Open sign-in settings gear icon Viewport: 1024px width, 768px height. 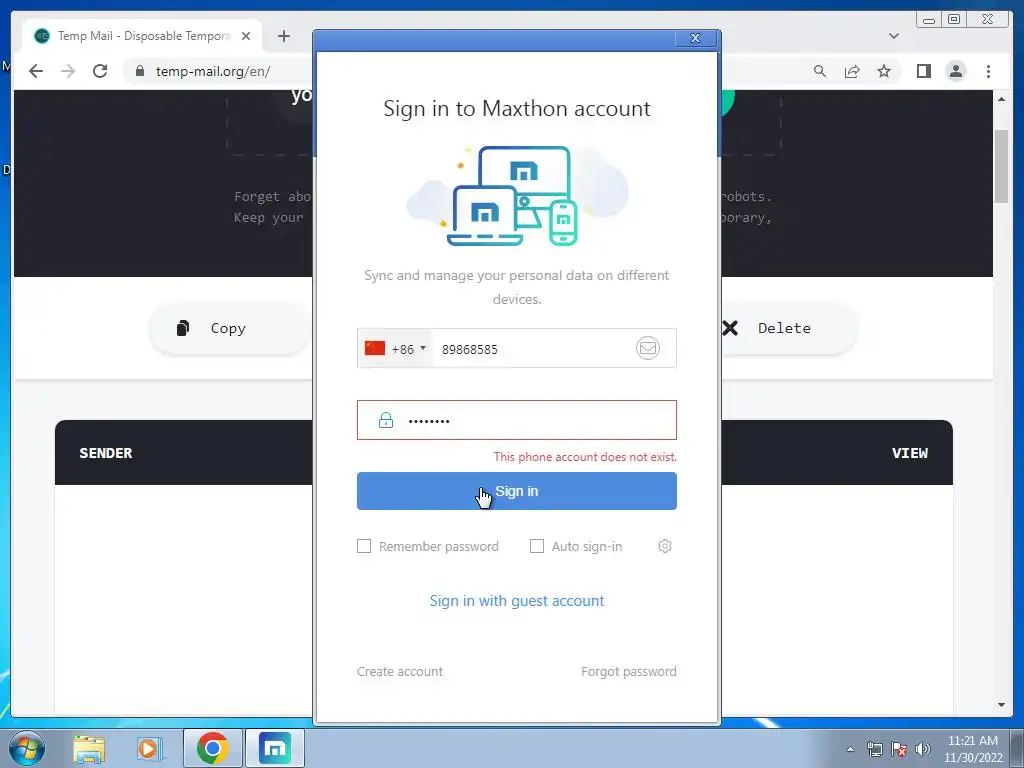[664, 546]
